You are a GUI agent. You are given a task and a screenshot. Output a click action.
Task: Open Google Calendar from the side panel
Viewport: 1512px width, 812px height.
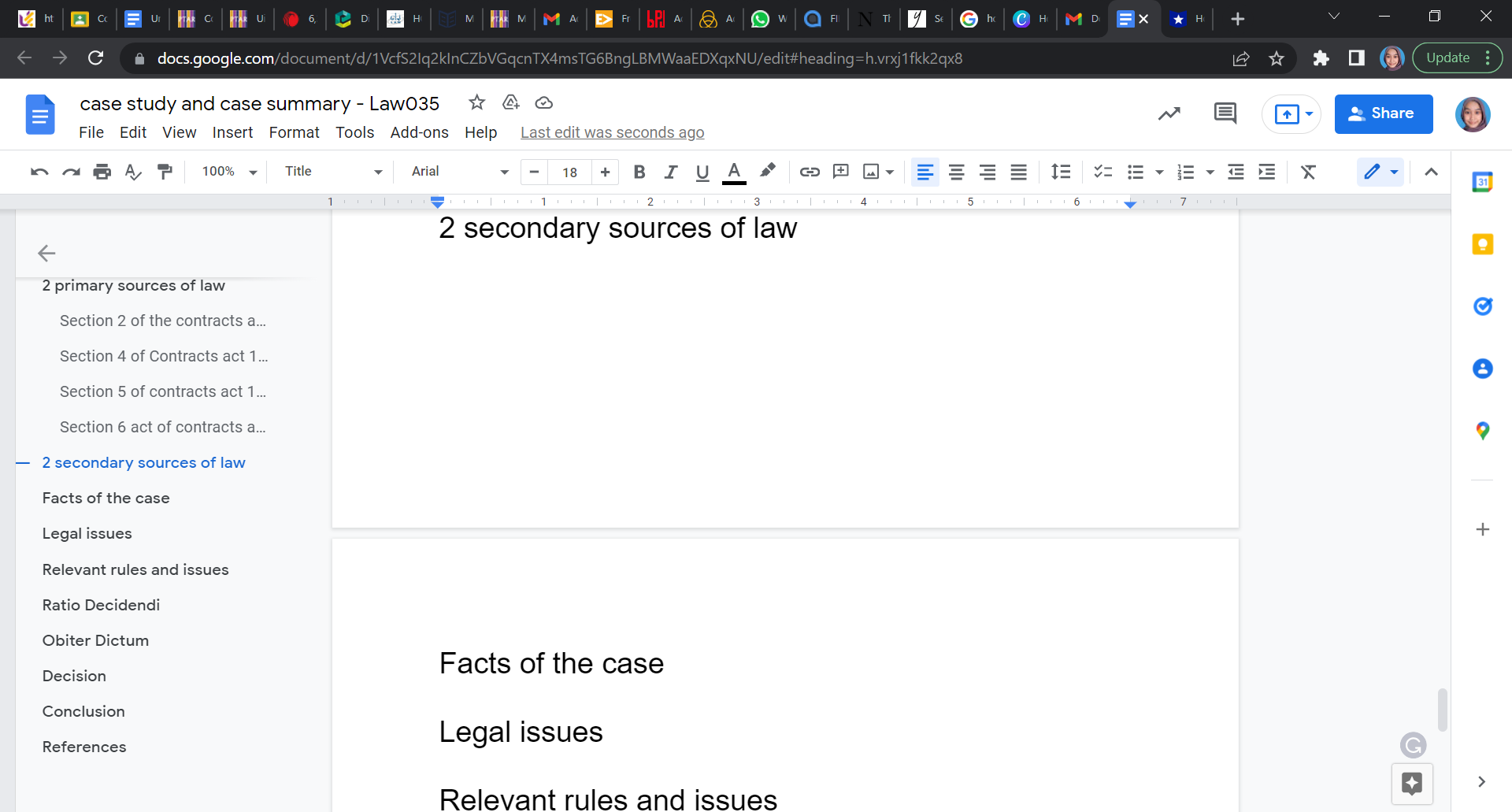pos(1484,181)
